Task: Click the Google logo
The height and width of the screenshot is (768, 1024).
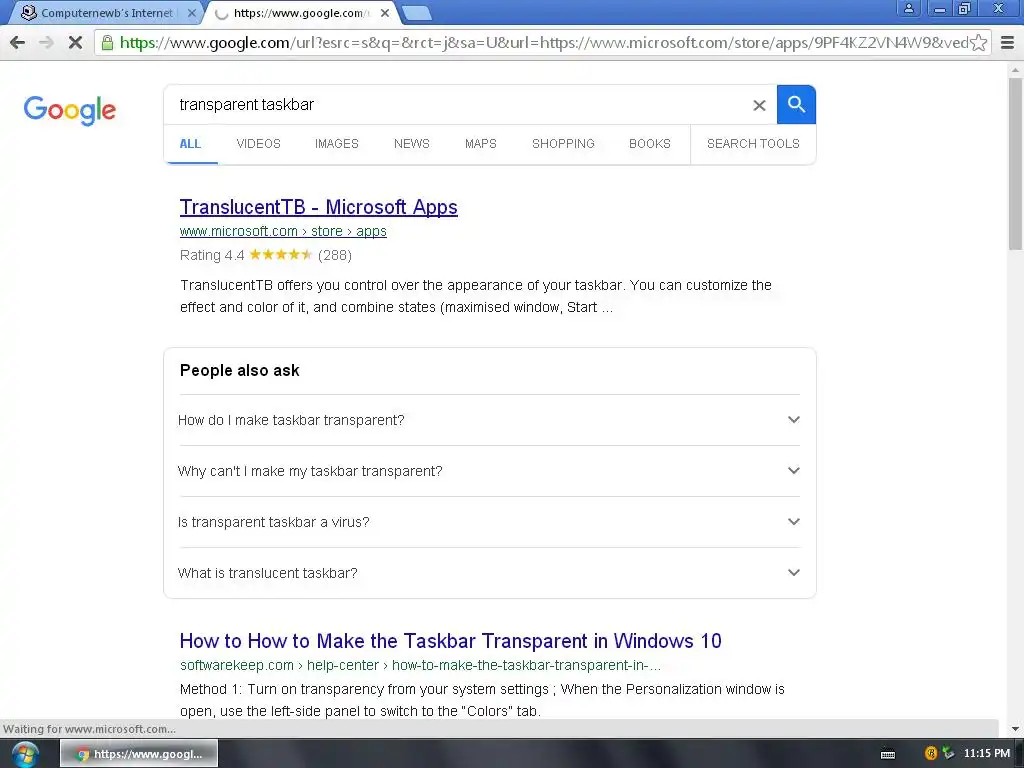Action: click(70, 110)
